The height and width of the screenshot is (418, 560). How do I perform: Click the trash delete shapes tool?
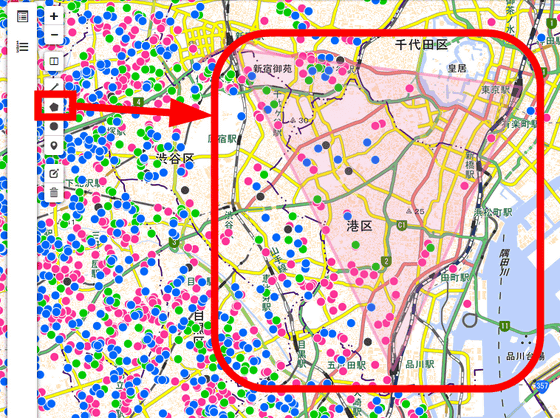tap(54, 193)
